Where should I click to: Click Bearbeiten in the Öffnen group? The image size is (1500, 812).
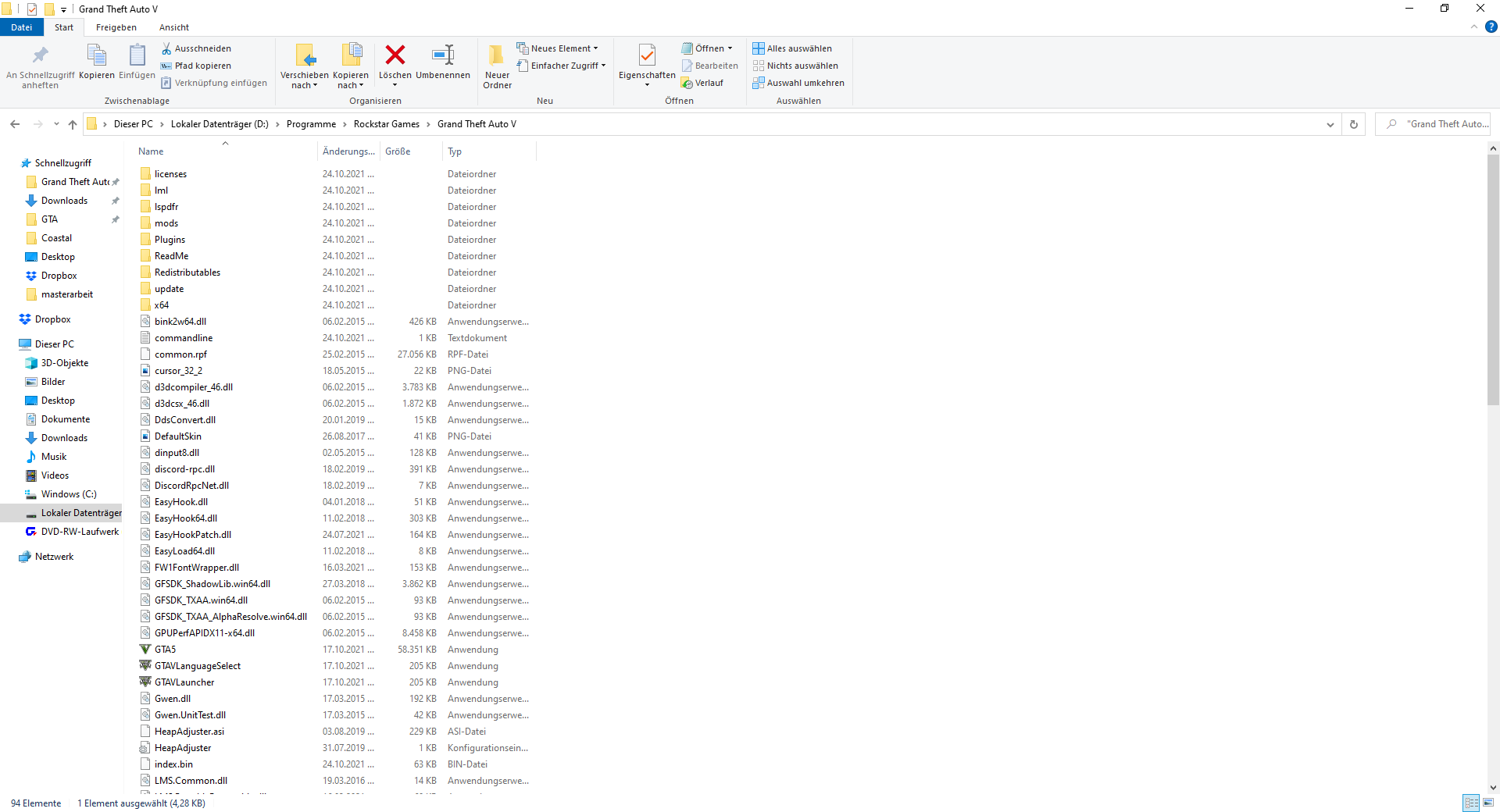(x=709, y=66)
